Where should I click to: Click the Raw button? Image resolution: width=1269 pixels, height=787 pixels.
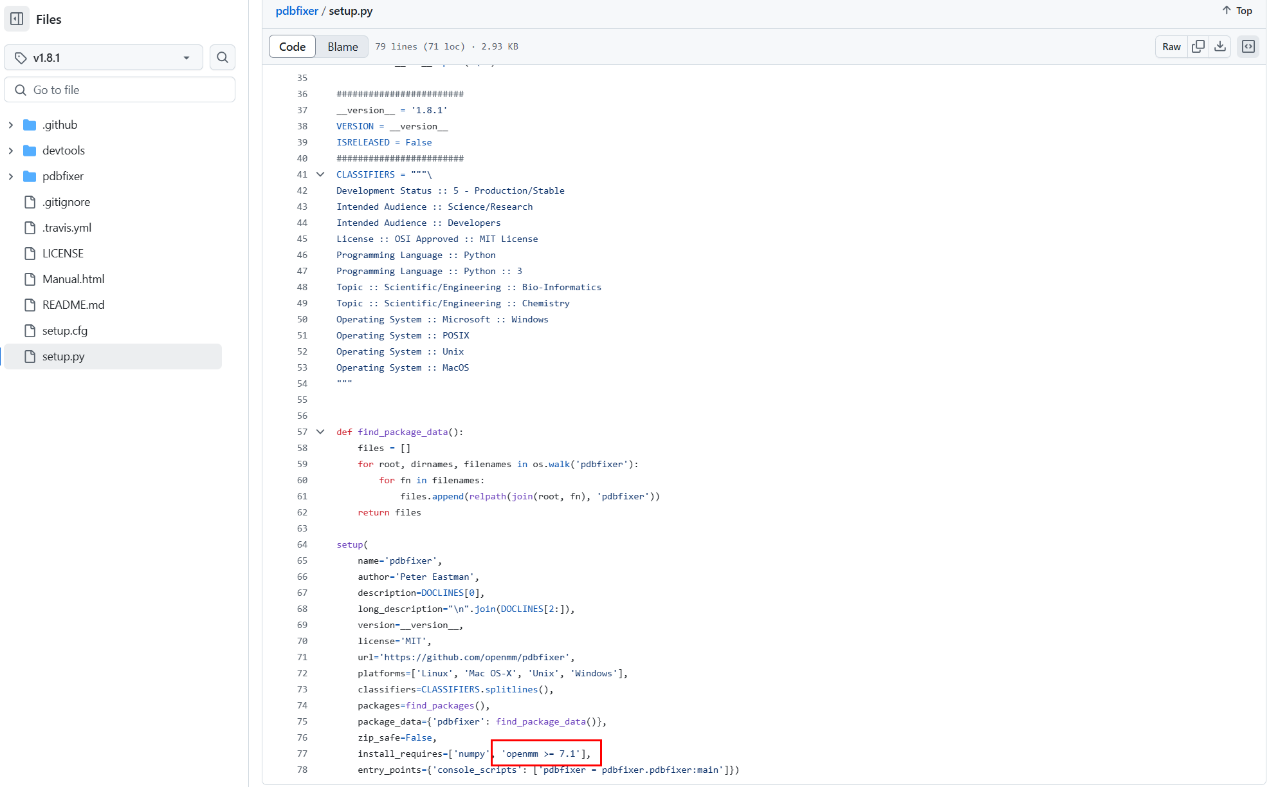tap(1170, 46)
